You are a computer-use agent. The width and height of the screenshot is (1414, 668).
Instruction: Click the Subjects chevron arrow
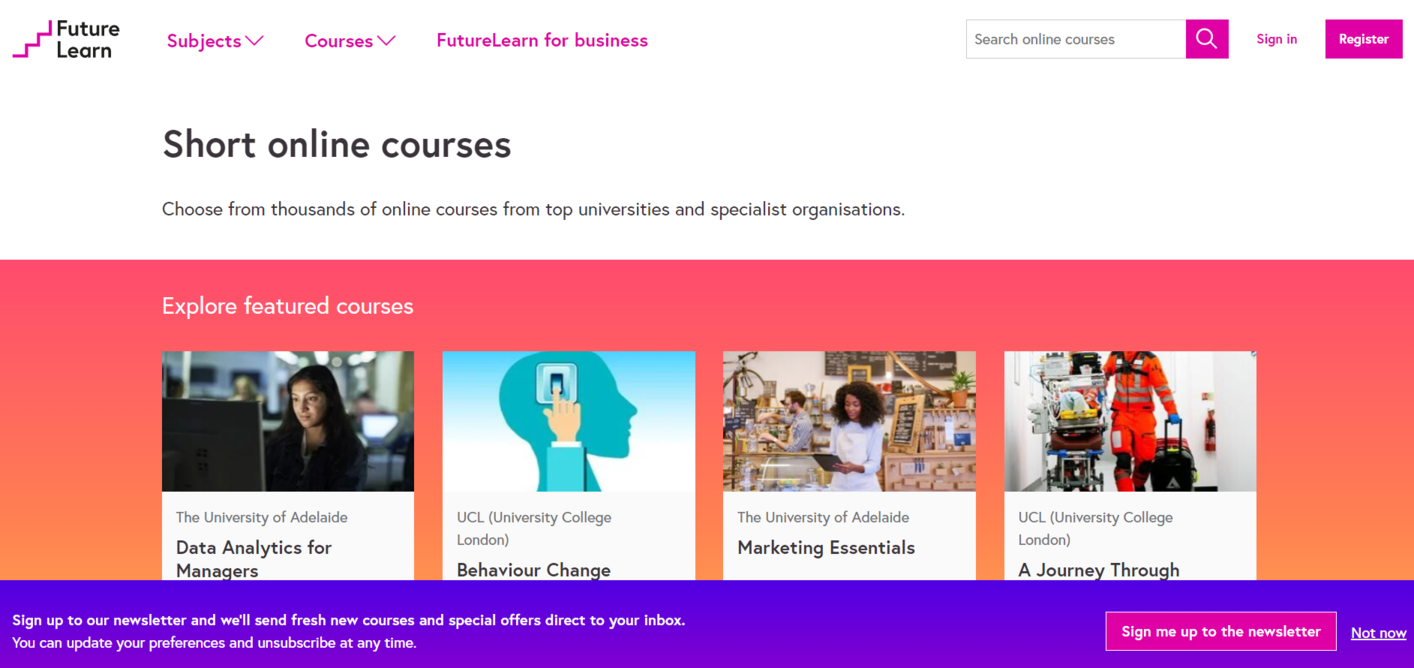255,41
